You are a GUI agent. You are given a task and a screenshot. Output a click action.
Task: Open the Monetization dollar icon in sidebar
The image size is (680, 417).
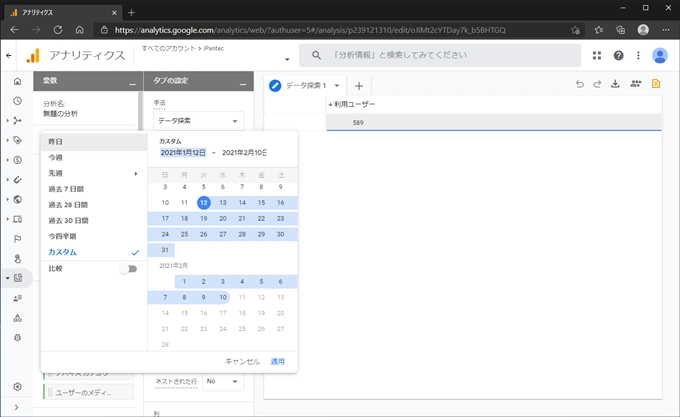tap(17, 160)
